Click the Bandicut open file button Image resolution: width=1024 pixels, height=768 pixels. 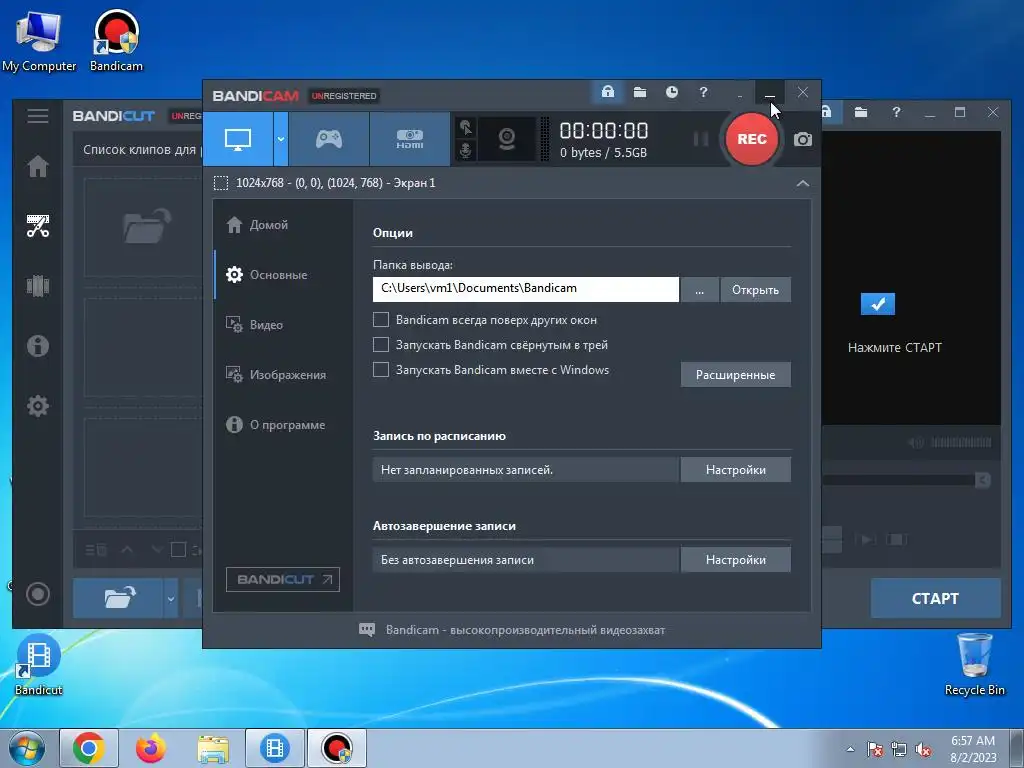pos(118,598)
